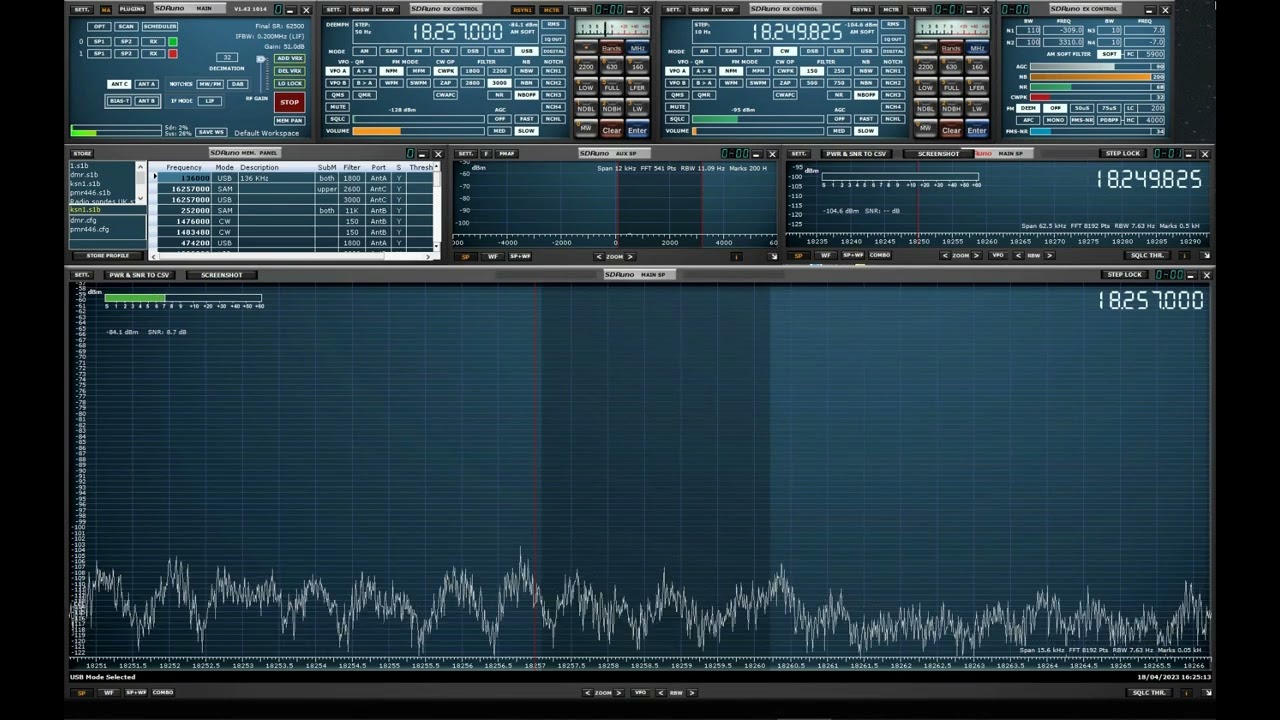This screenshot has width=1280, height=720.
Task: Choose the 630 band key in first RX Control
Action: pos(611,67)
